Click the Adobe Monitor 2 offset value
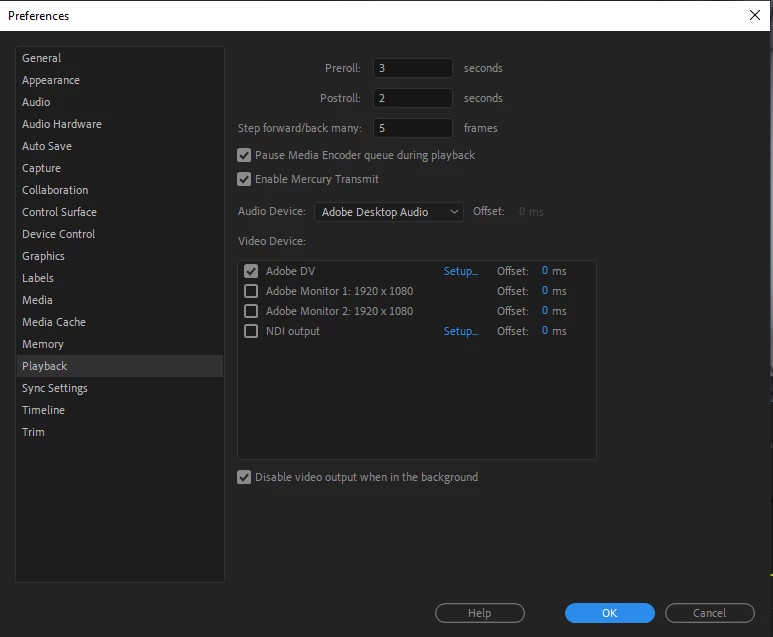Screen dimensions: 773x637 click(545, 311)
